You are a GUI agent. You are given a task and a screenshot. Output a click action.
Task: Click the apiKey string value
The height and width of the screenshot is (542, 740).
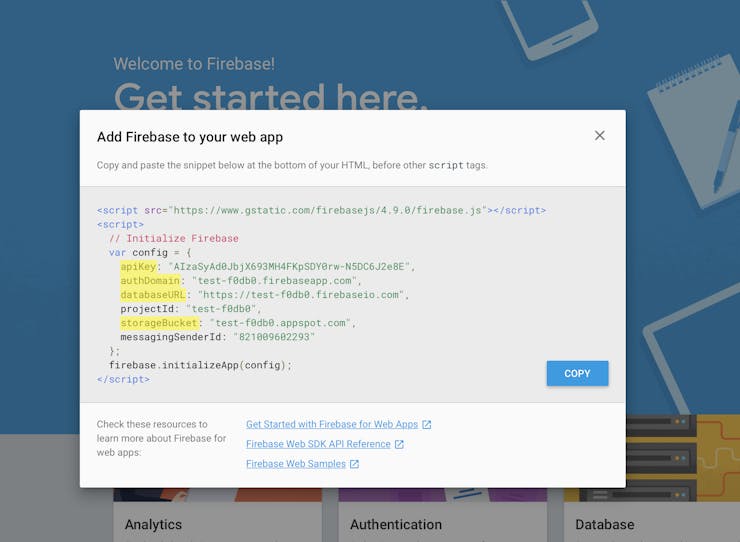pyautogui.click(x=289, y=267)
